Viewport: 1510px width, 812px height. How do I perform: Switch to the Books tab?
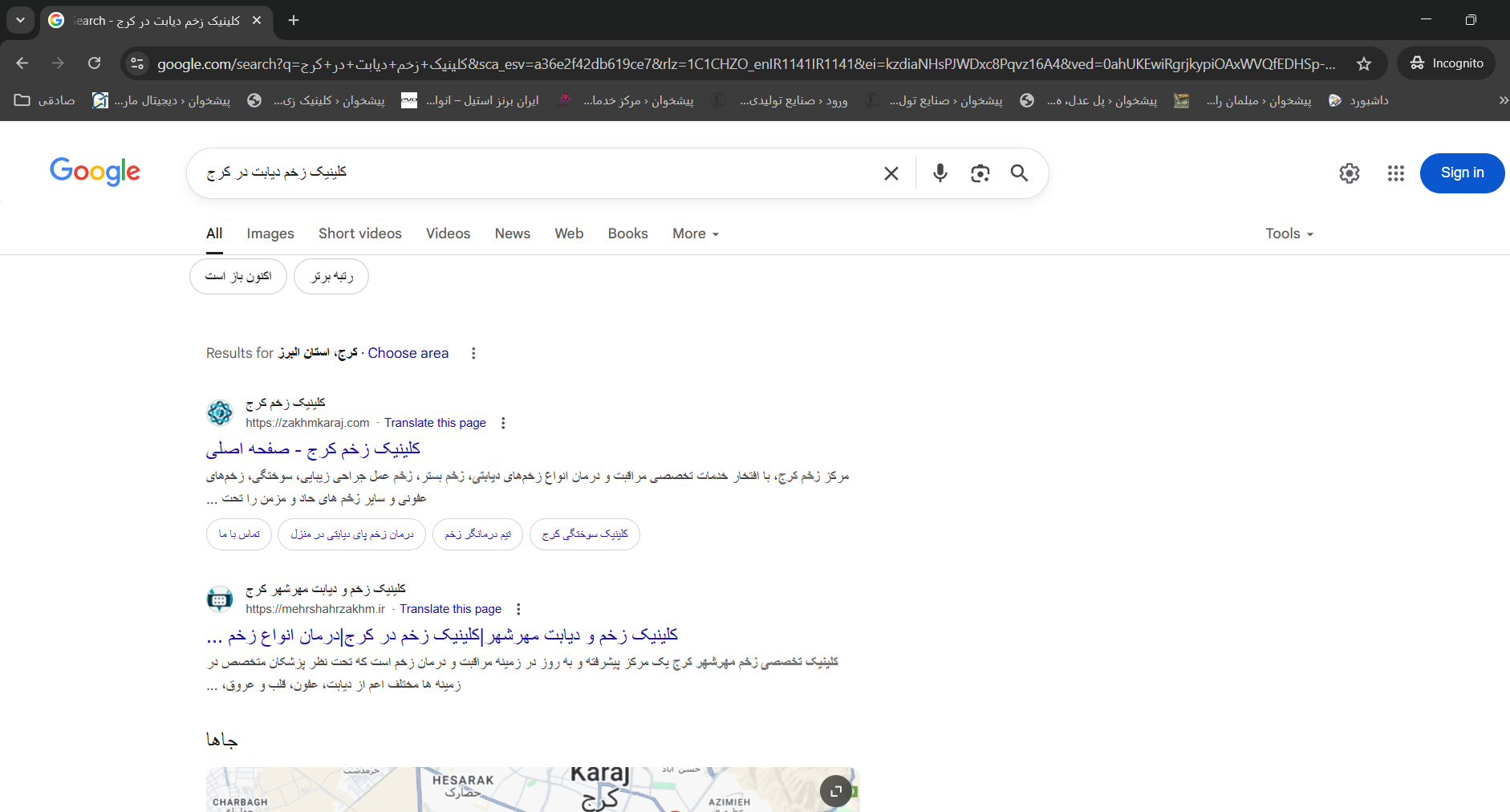[627, 233]
